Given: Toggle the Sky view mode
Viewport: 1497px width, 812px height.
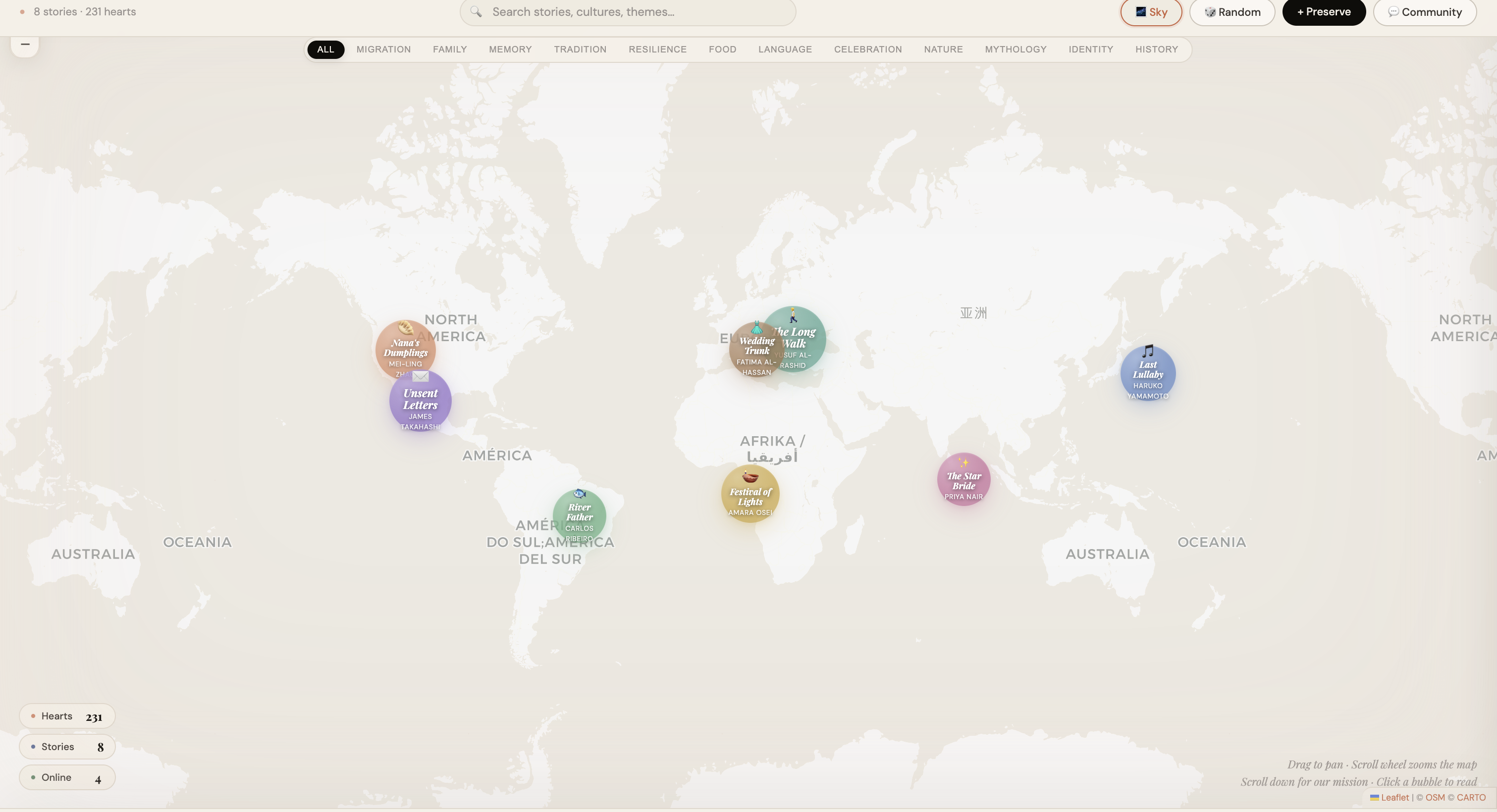Looking at the screenshot, I should point(1151,12).
